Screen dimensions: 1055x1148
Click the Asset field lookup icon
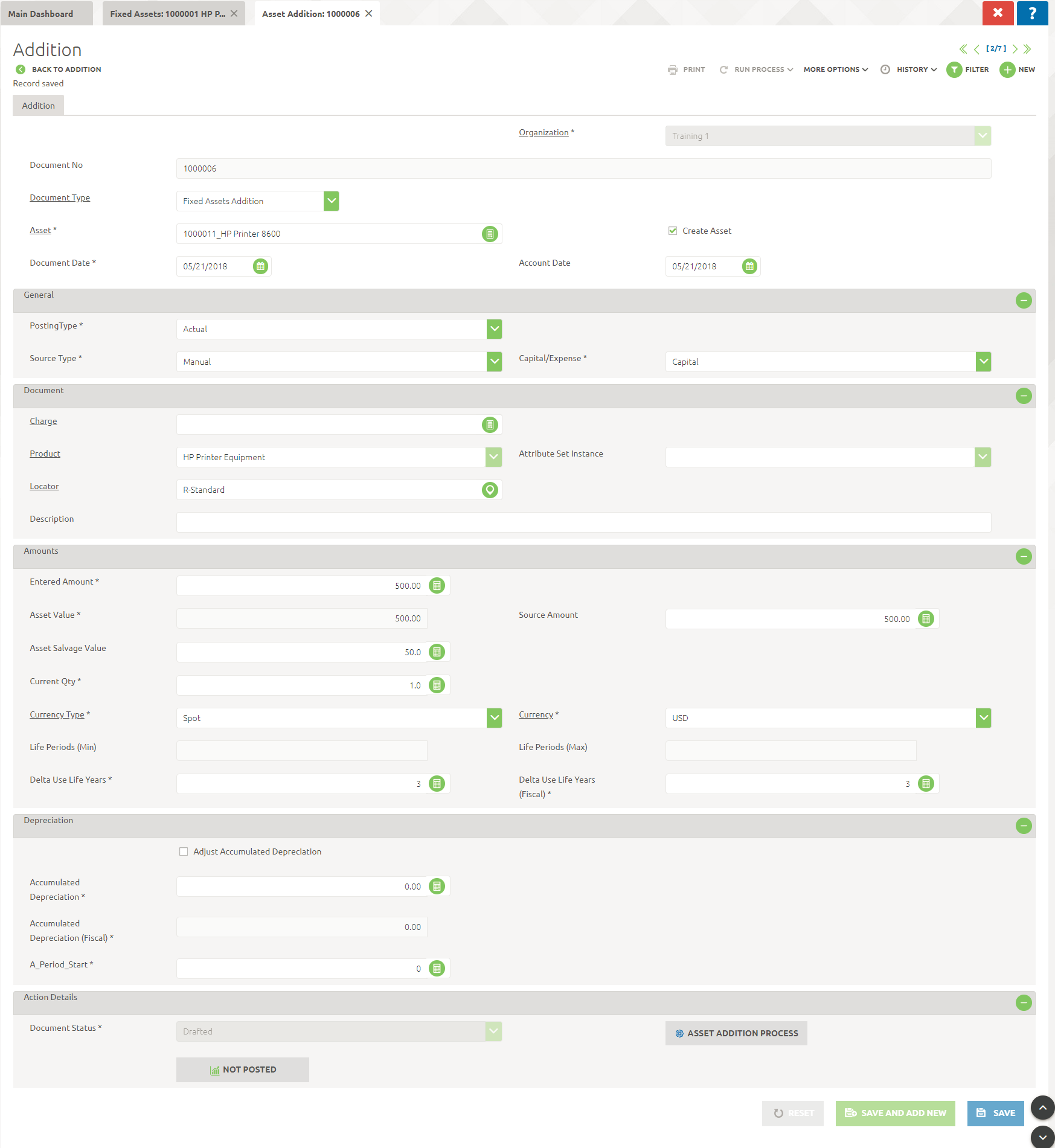490,234
